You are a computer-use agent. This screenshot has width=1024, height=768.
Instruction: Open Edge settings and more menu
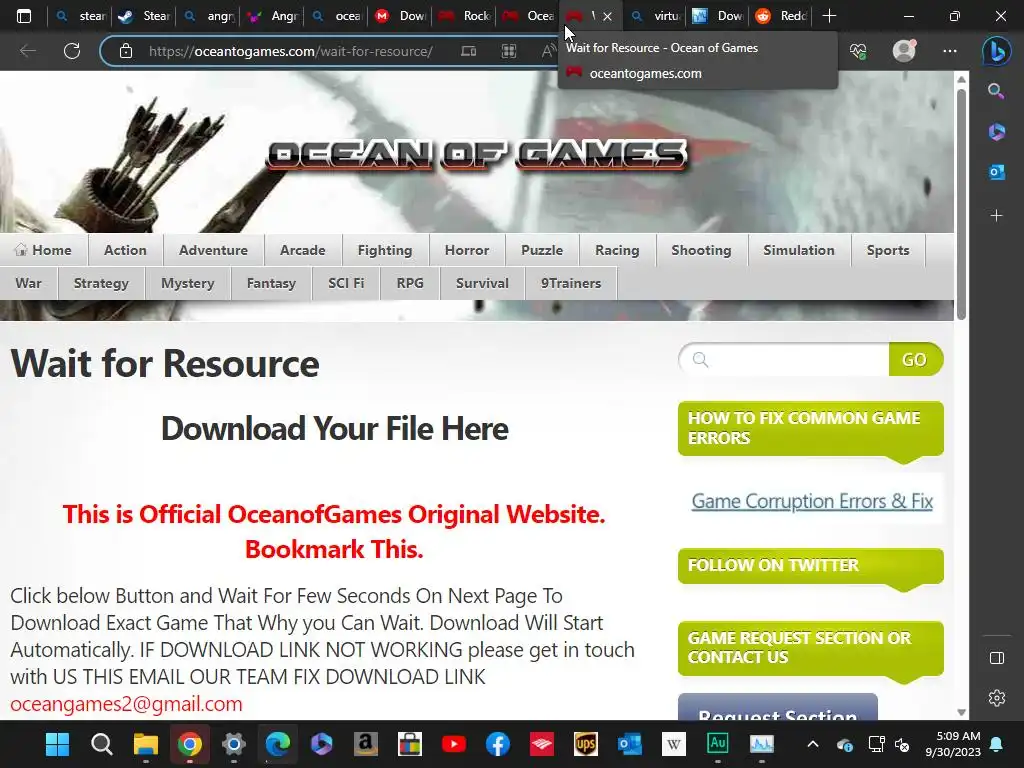(950, 51)
